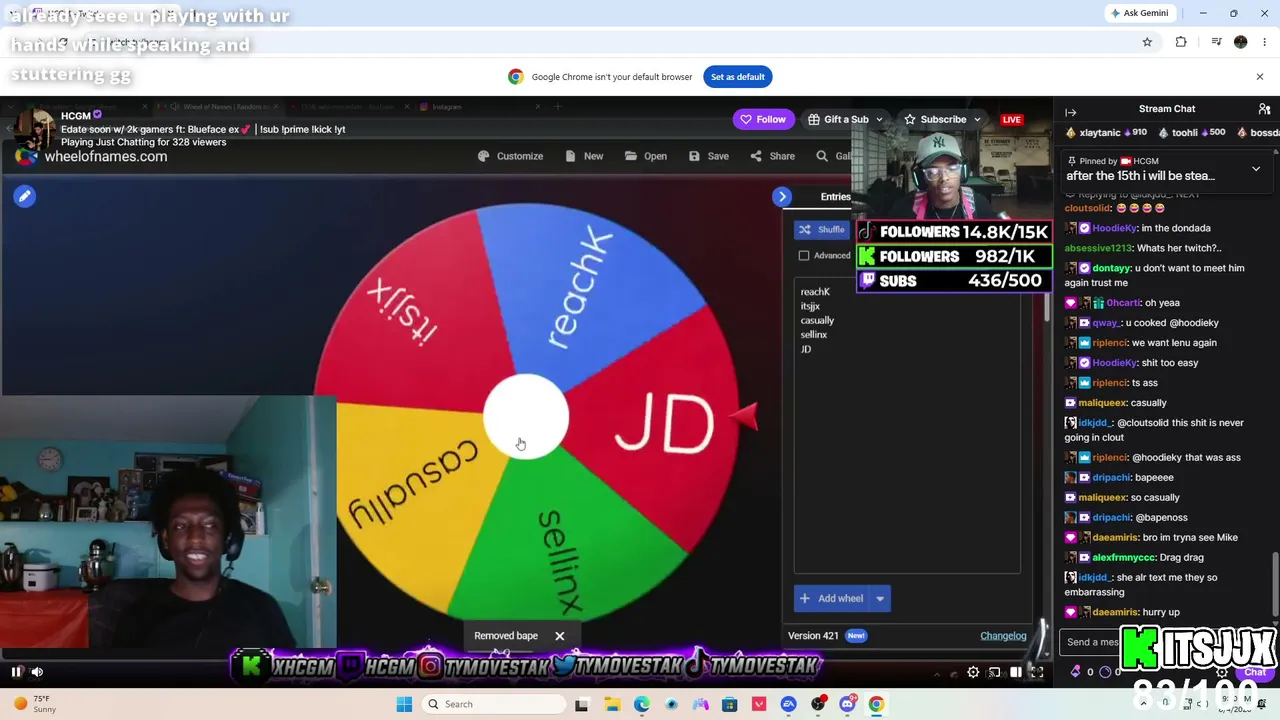
Task: Shuffle the wheel entries
Action: point(822,230)
